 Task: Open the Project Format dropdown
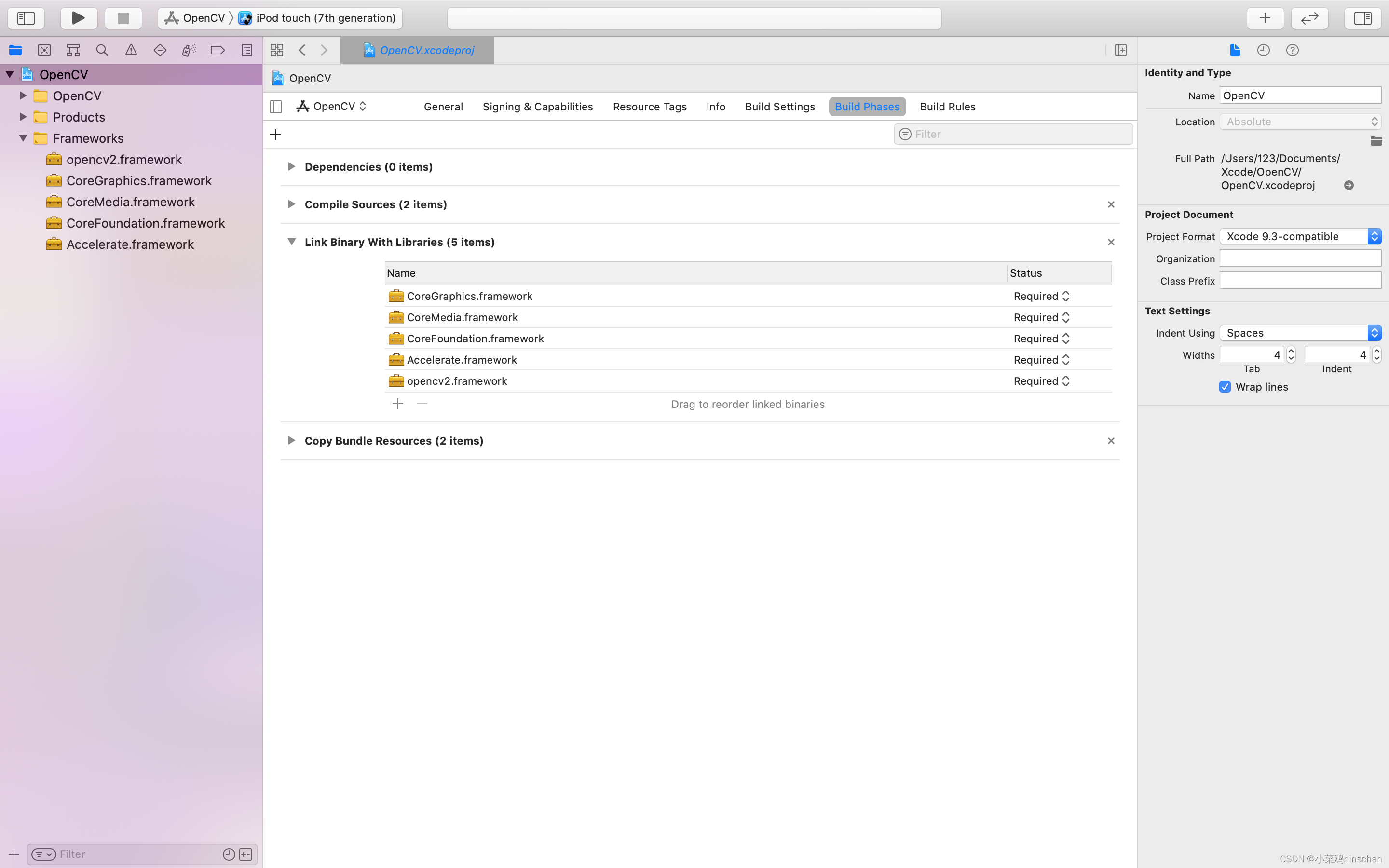point(1300,236)
